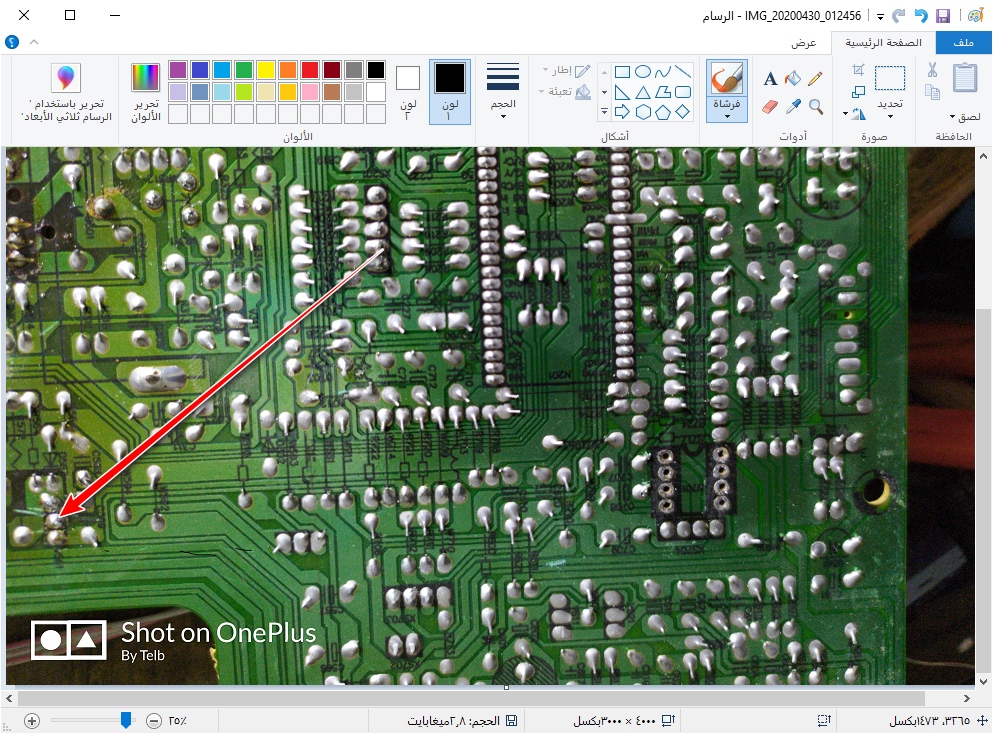Click the 25% zoom level text
Viewport: 993px width, 734px height.
coord(177,721)
